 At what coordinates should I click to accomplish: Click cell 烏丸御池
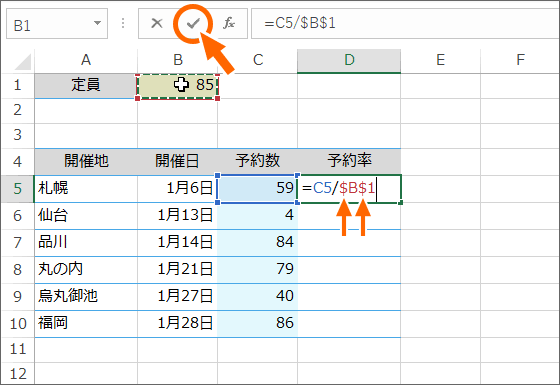coord(86,297)
